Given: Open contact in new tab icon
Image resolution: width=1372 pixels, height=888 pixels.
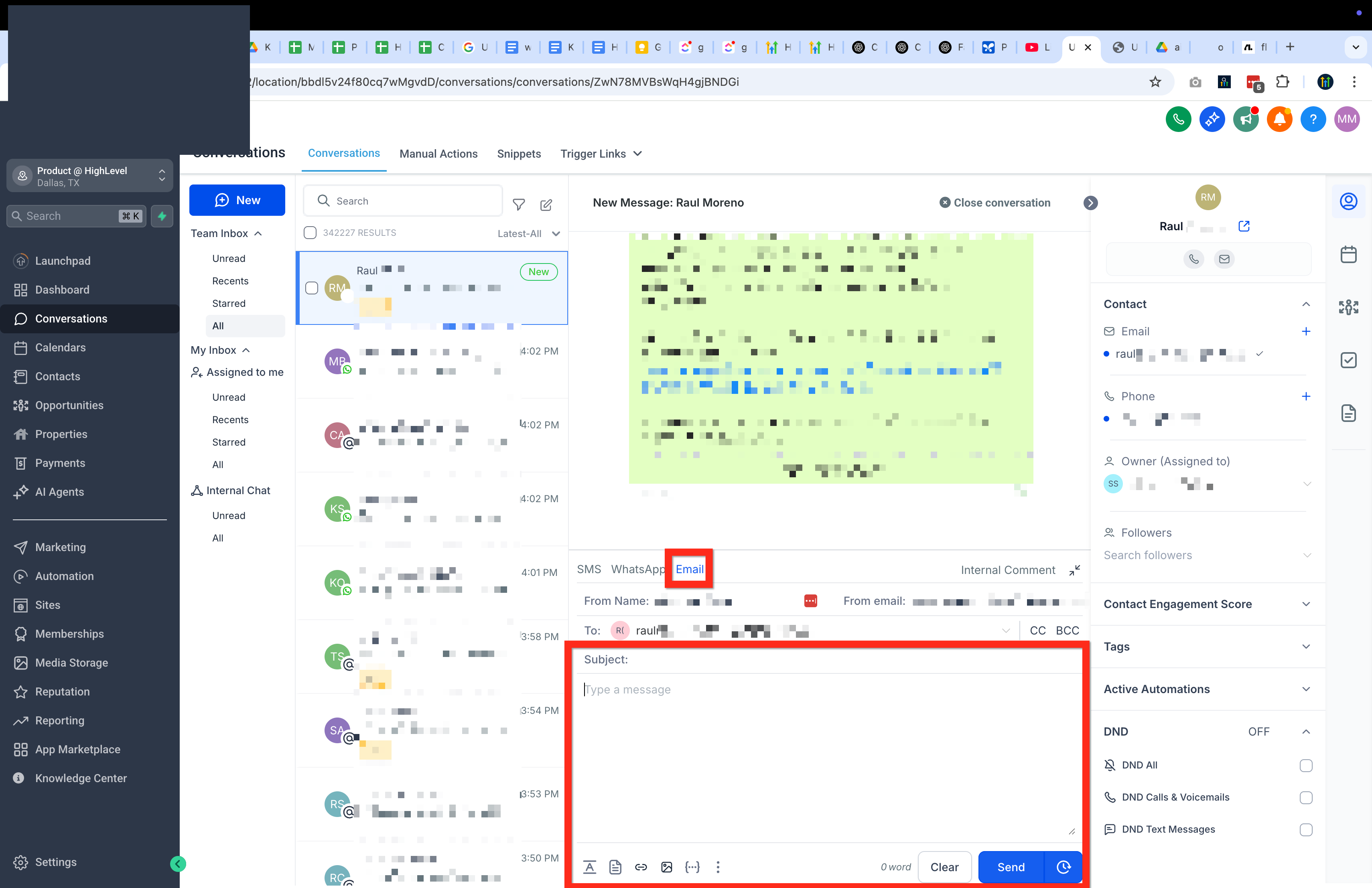Looking at the screenshot, I should [x=1244, y=226].
